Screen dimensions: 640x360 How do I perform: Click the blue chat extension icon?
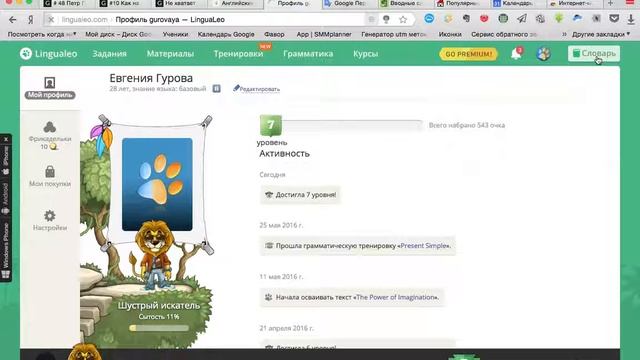[429, 19]
